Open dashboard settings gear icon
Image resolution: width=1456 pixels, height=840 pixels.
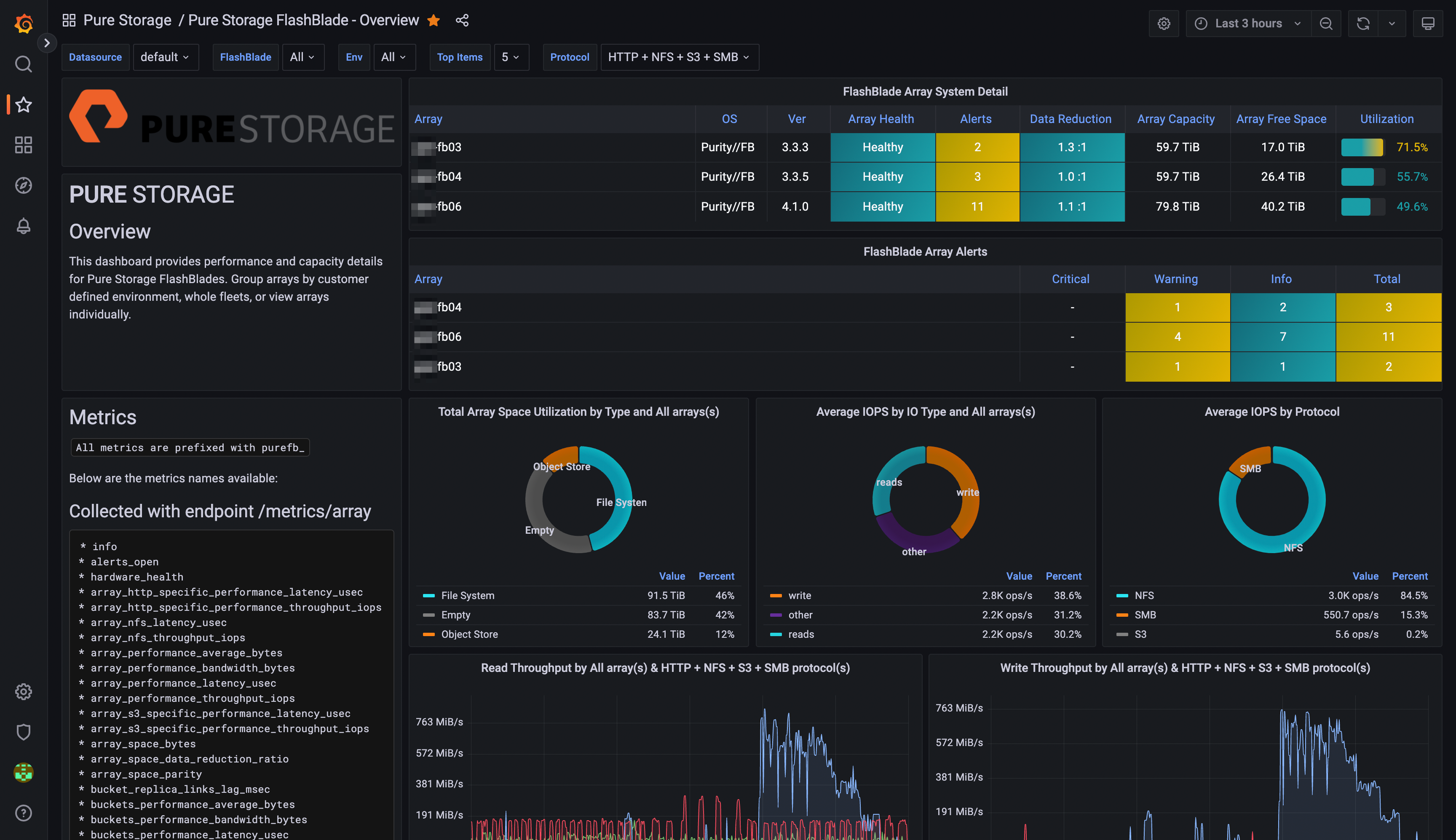(1164, 23)
